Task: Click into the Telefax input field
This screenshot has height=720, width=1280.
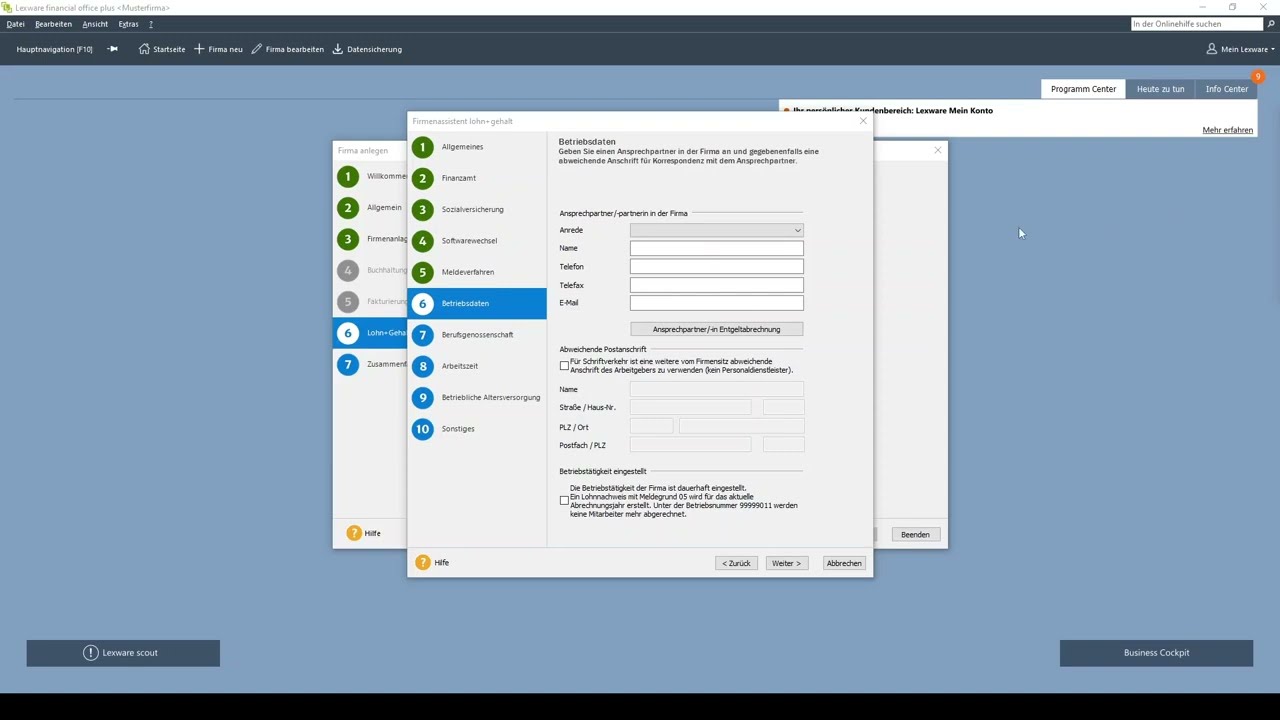Action: click(716, 285)
